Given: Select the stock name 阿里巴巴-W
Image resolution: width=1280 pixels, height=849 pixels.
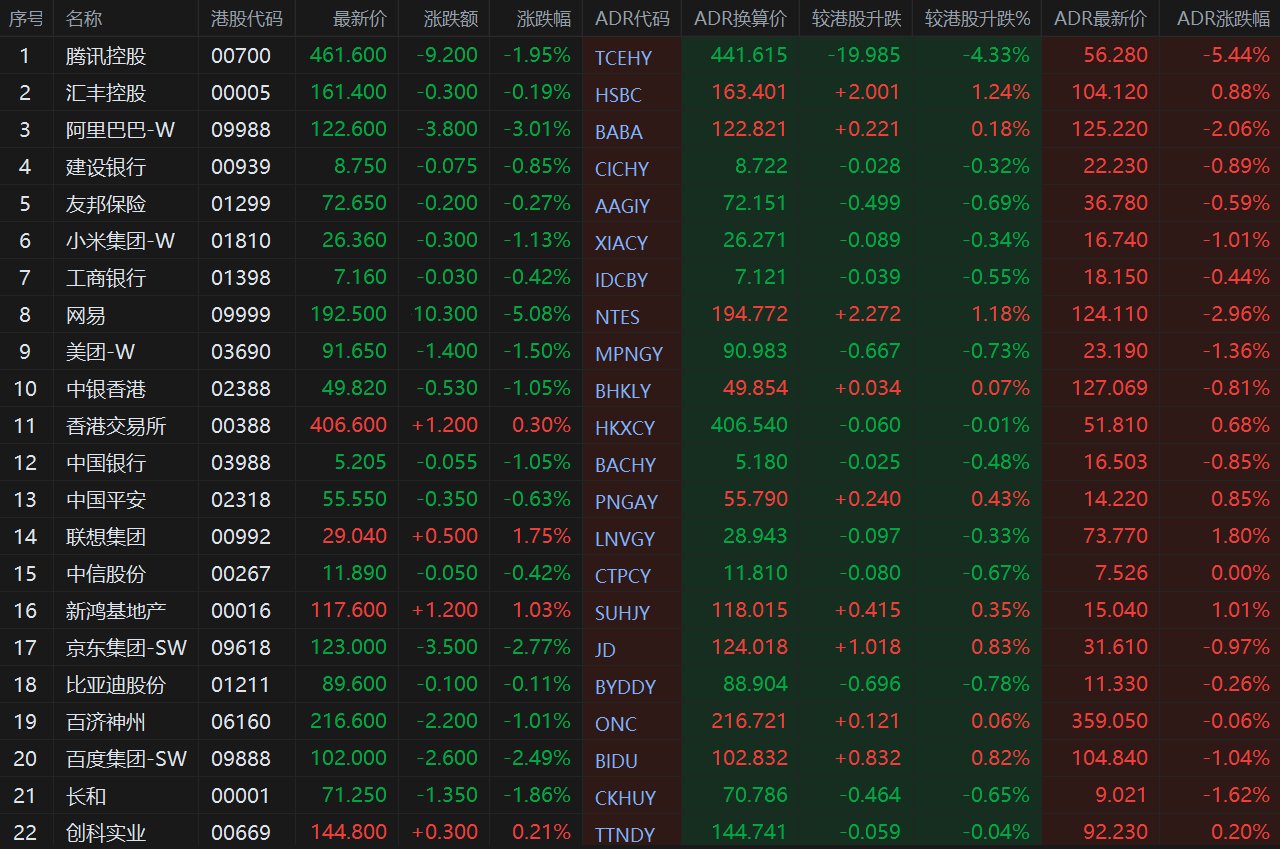Looking at the screenshot, I should (x=121, y=130).
